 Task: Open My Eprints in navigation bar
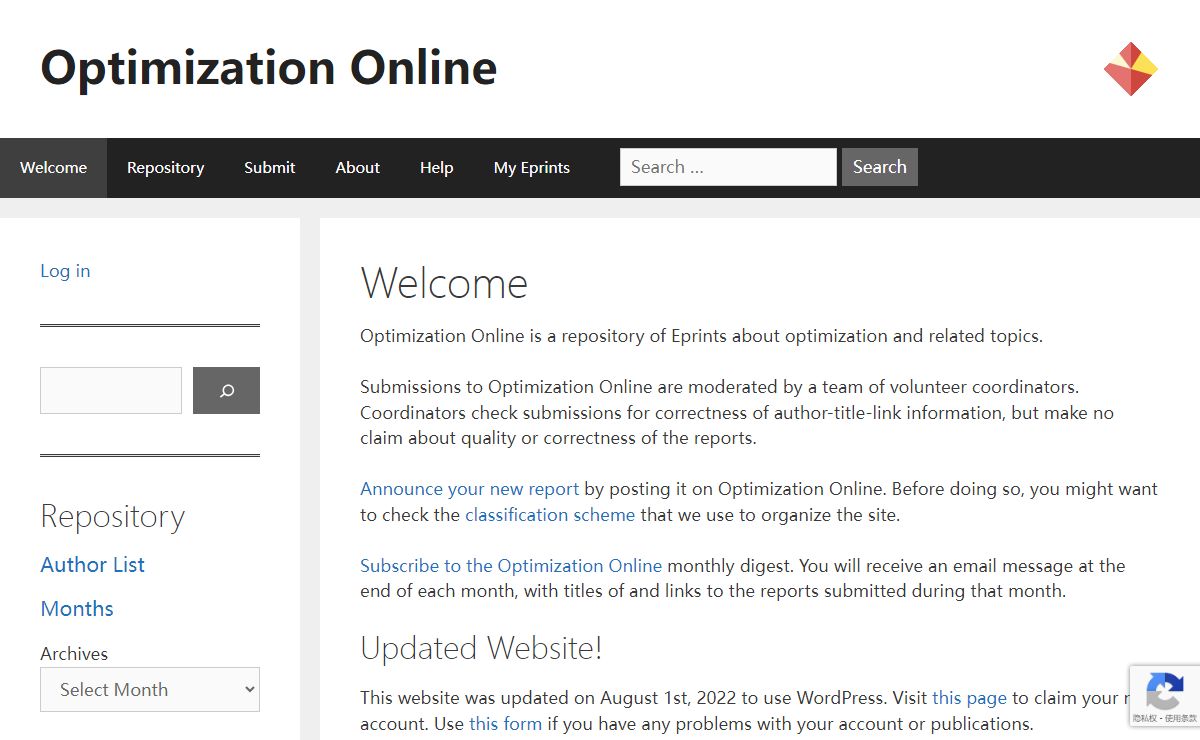[x=531, y=168]
